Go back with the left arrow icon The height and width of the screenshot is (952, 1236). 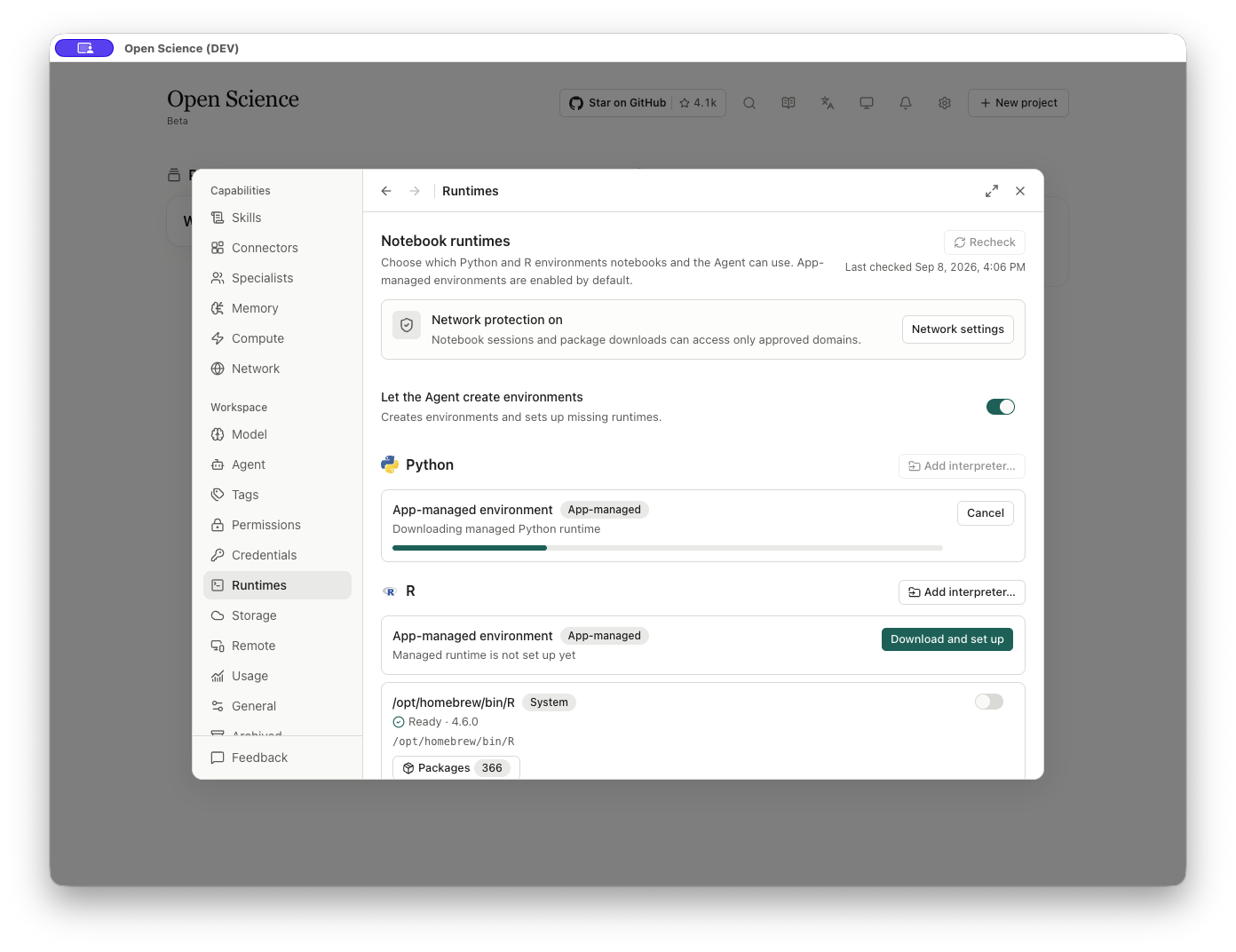point(386,191)
